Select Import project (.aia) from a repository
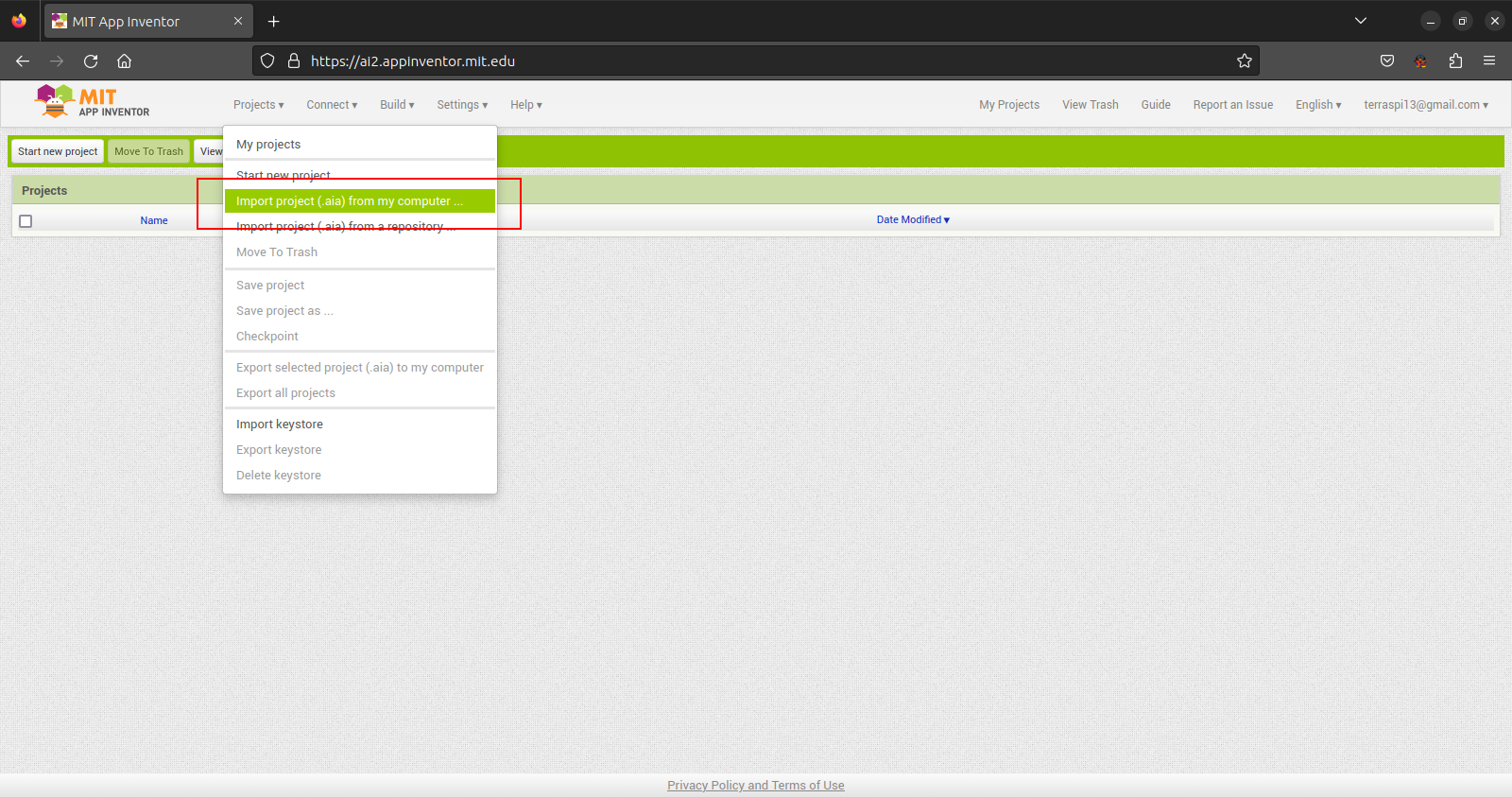 click(360, 227)
